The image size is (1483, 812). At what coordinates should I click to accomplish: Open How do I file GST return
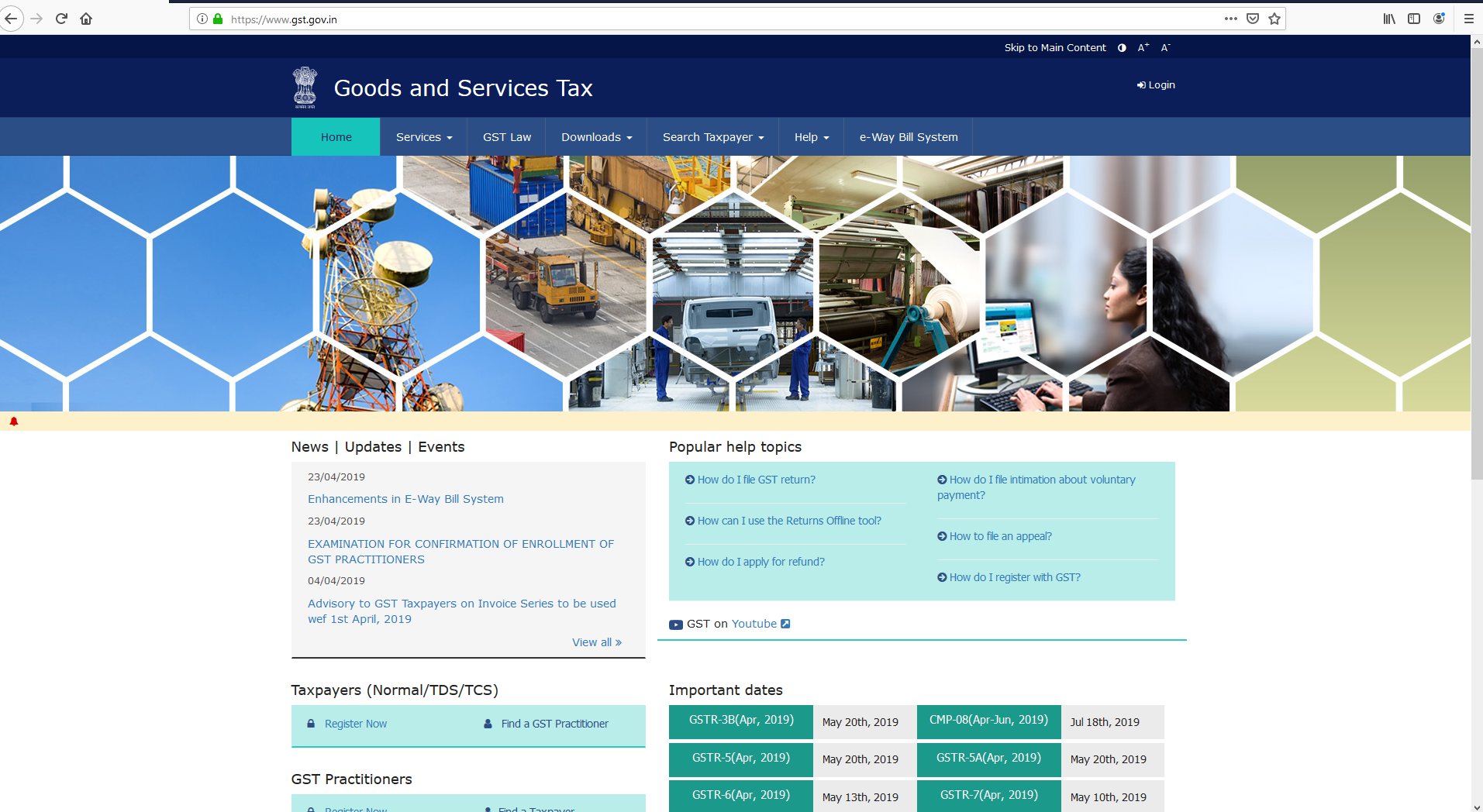[750, 480]
